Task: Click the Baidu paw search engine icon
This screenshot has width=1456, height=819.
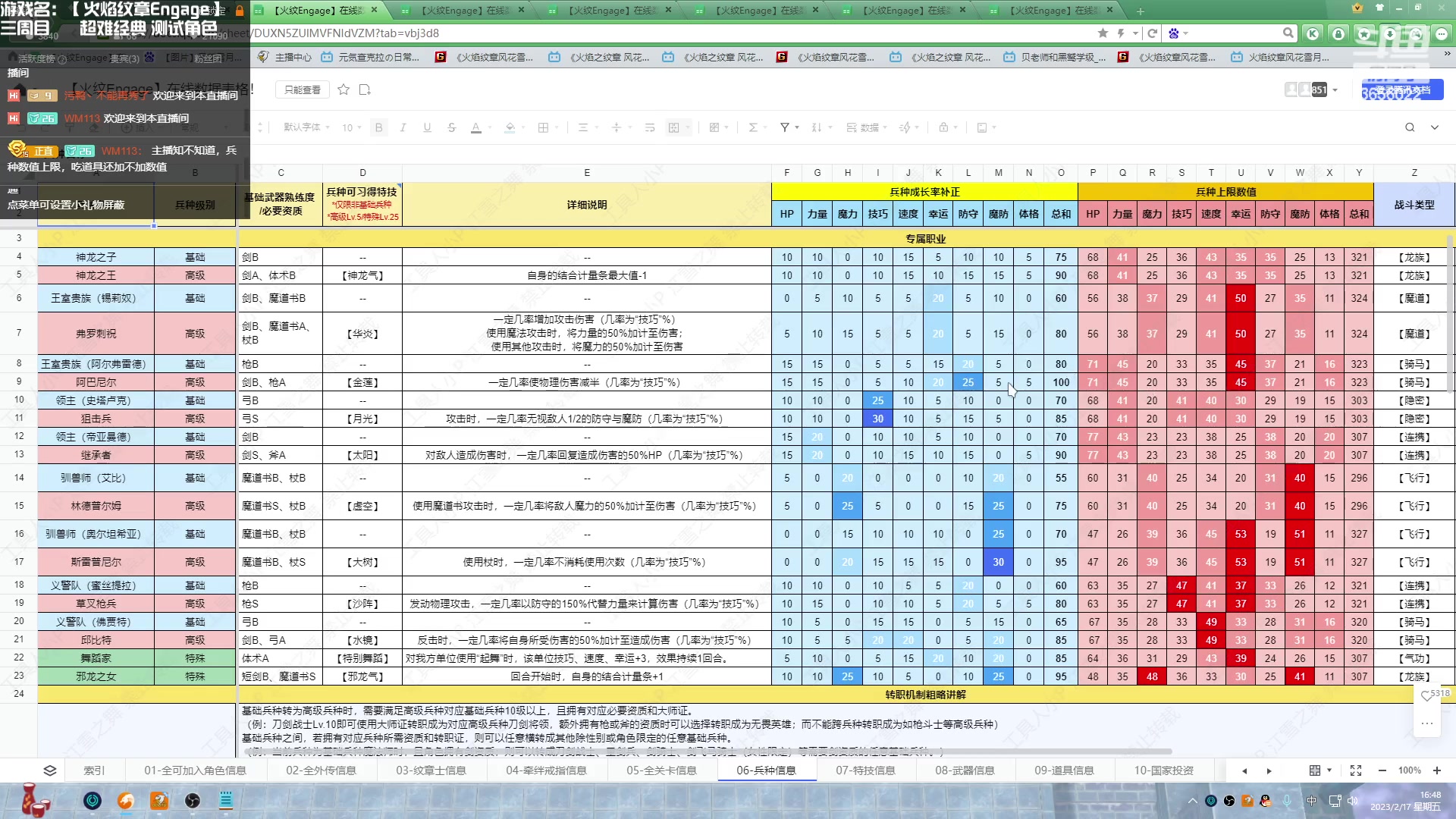Action: point(1174,33)
